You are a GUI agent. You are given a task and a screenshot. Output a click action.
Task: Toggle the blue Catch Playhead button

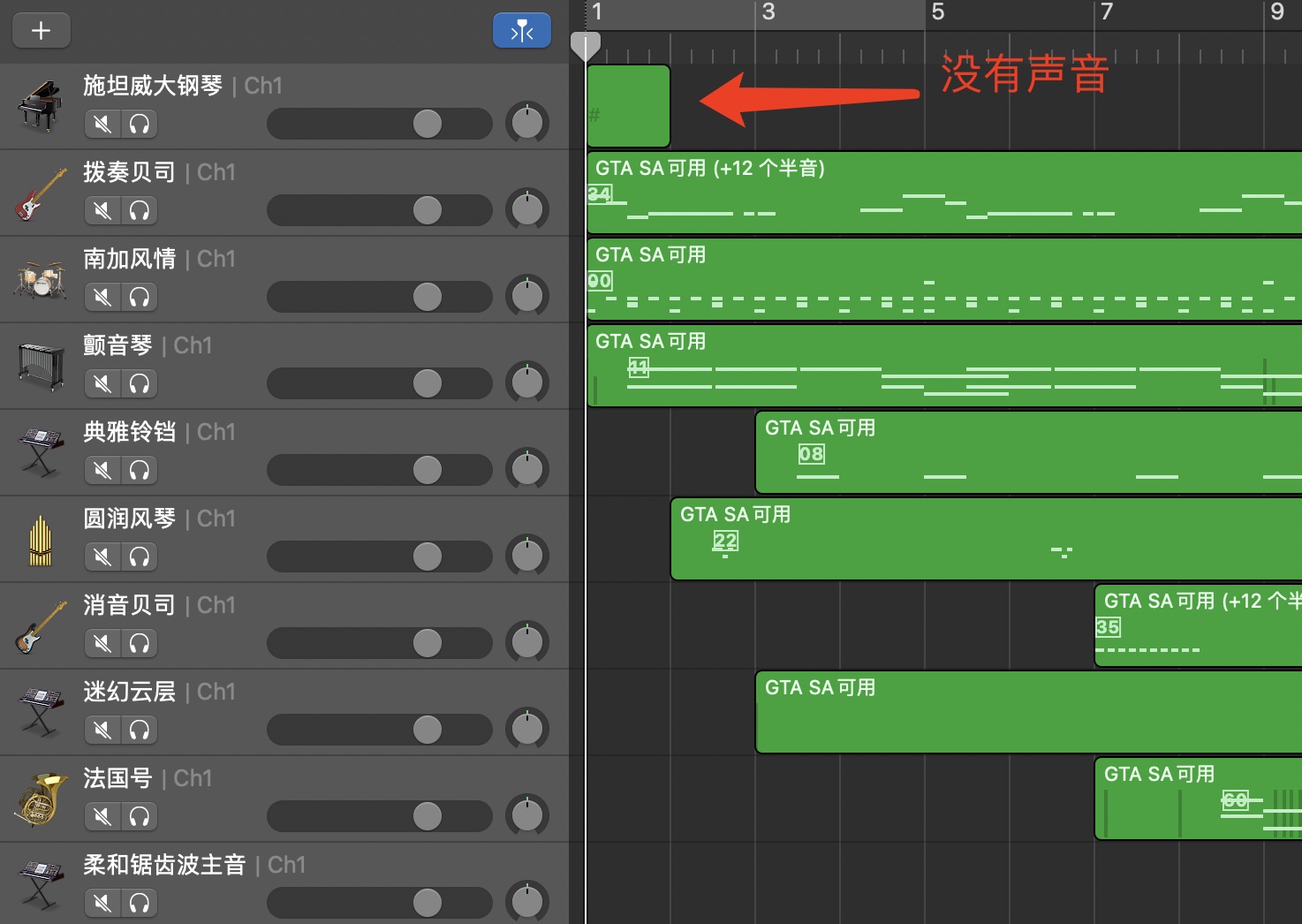(522, 31)
